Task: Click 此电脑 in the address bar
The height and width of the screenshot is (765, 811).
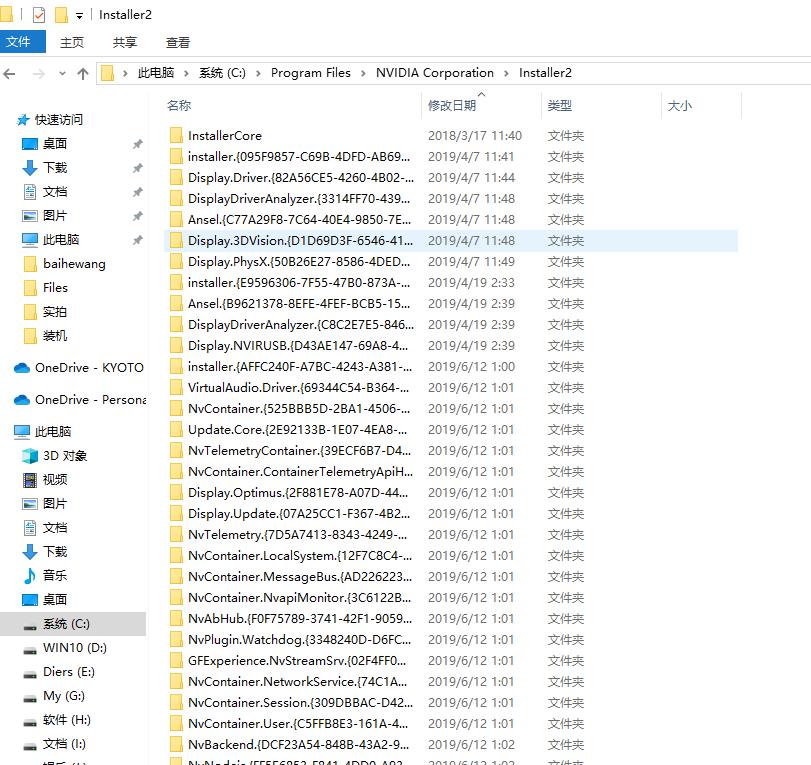Action: 156,73
